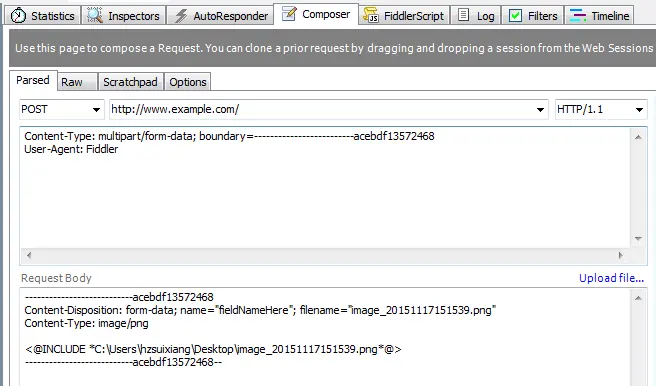Click the Upload file... link
The height and width of the screenshot is (386, 656).
[x=611, y=278]
